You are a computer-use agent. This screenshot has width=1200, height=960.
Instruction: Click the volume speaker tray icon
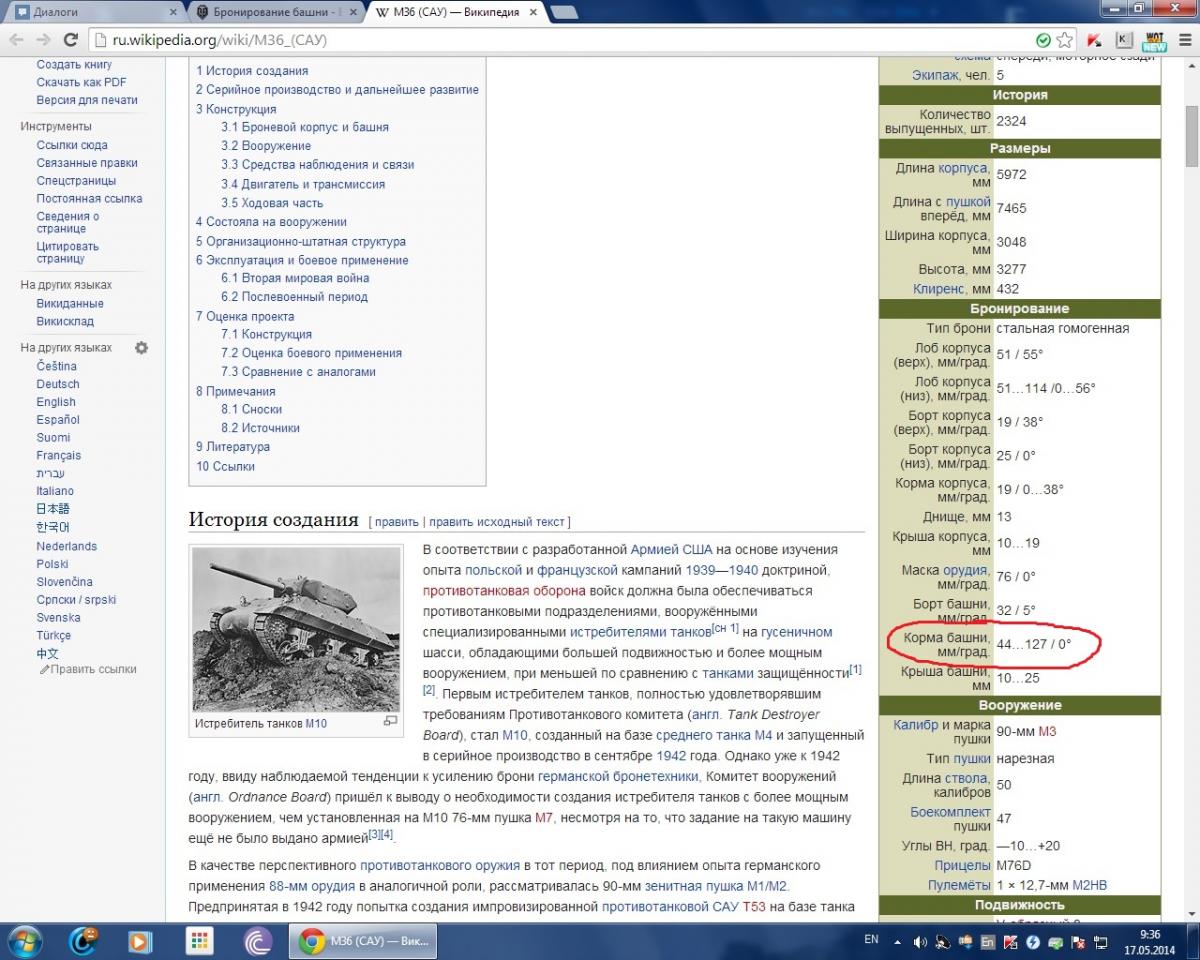click(x=919, y=941)
